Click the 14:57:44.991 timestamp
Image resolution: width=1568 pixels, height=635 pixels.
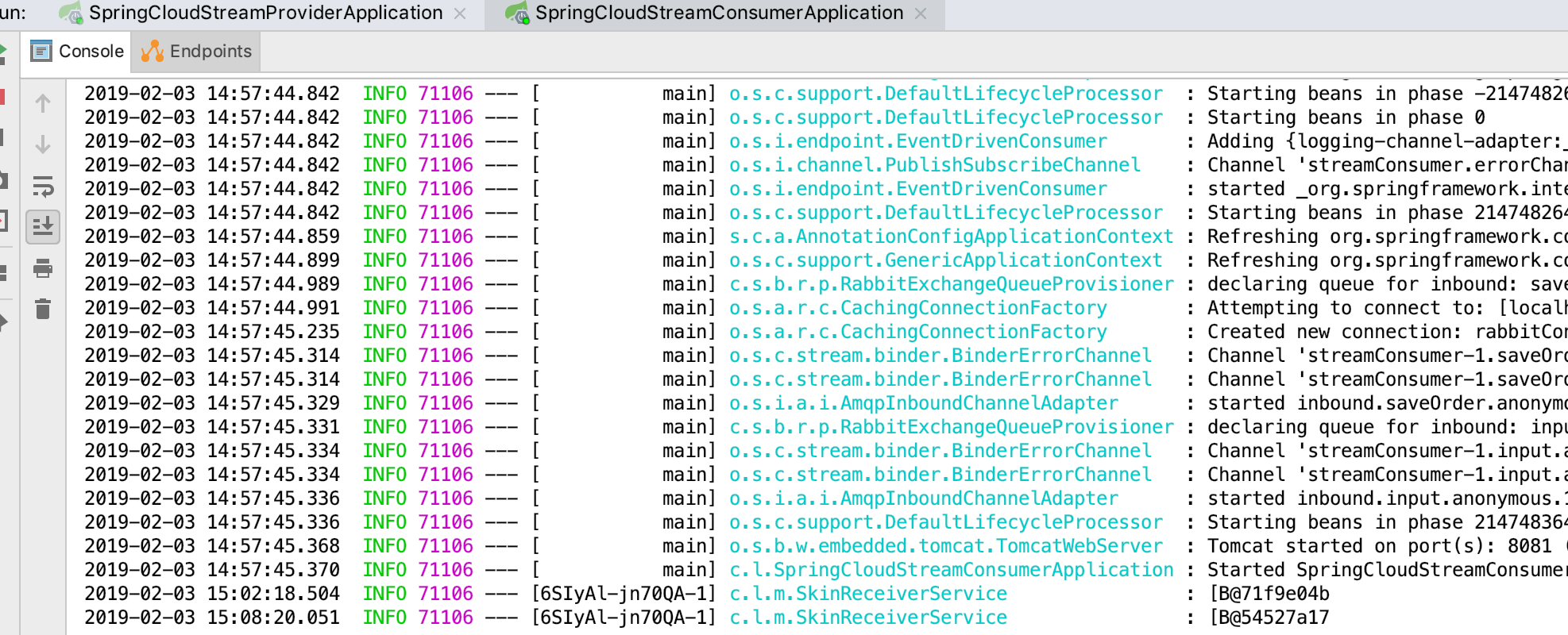(273, 308)
